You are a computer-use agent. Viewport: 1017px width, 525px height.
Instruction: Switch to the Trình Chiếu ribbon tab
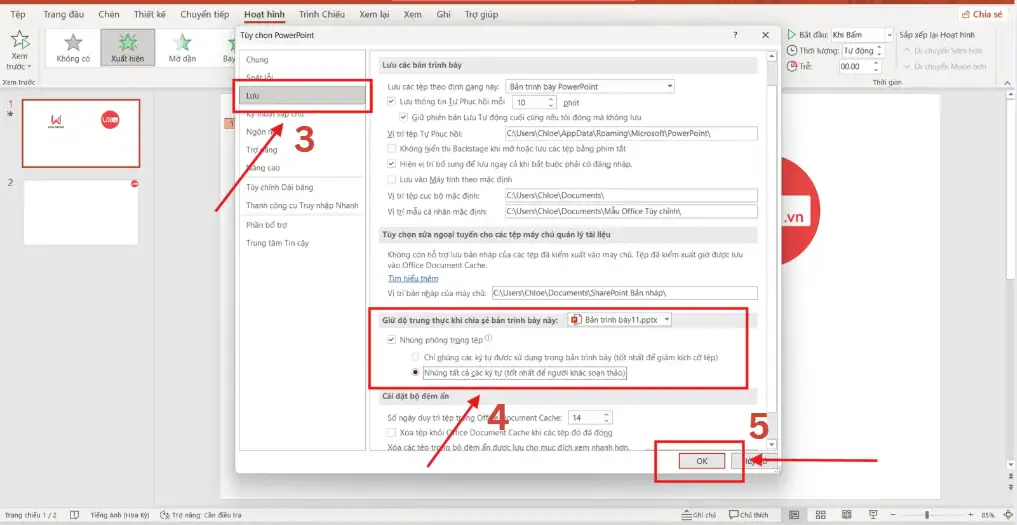(322, 14)
